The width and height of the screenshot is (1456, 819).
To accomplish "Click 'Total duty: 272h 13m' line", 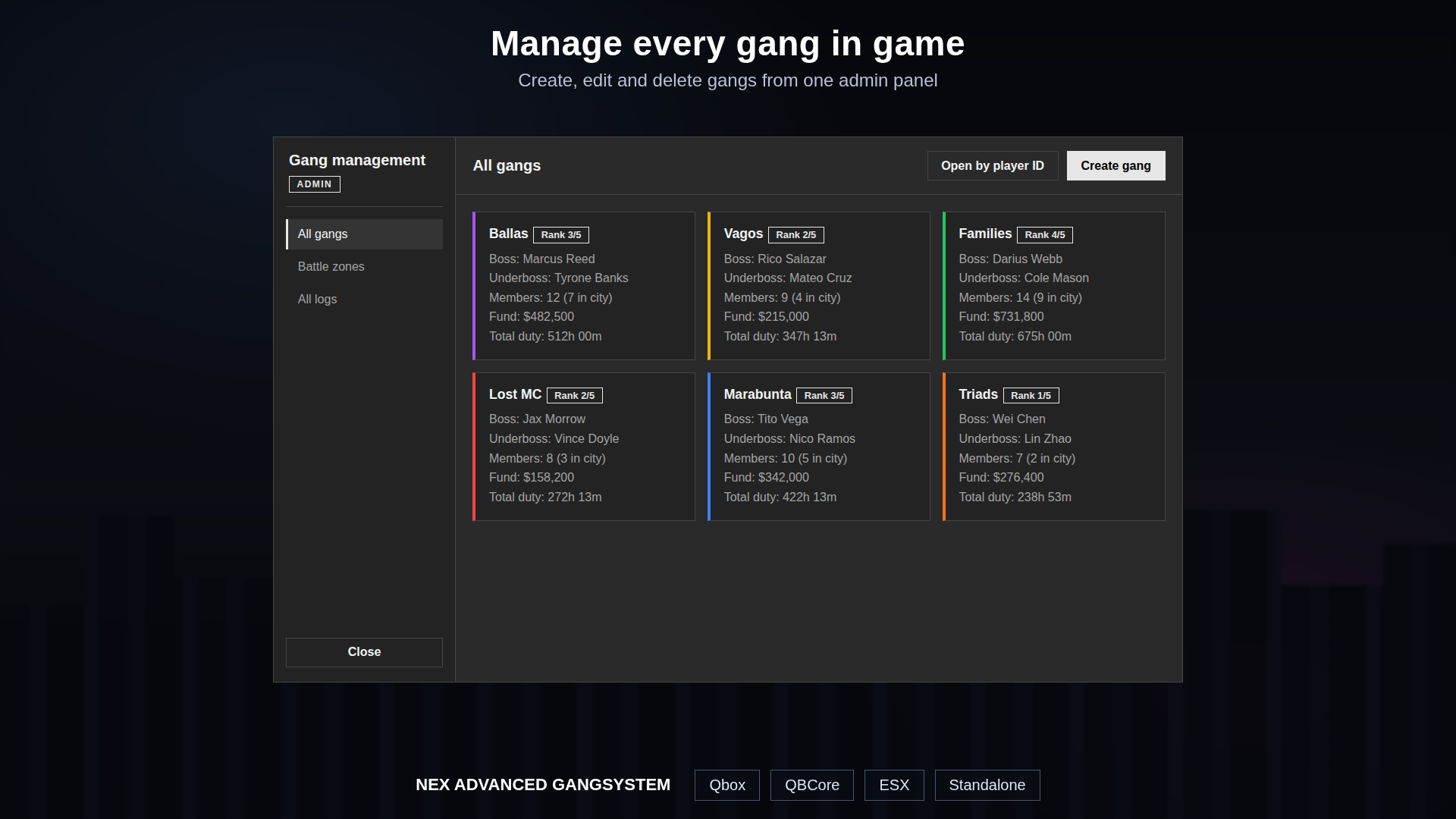I will (545, 497).
